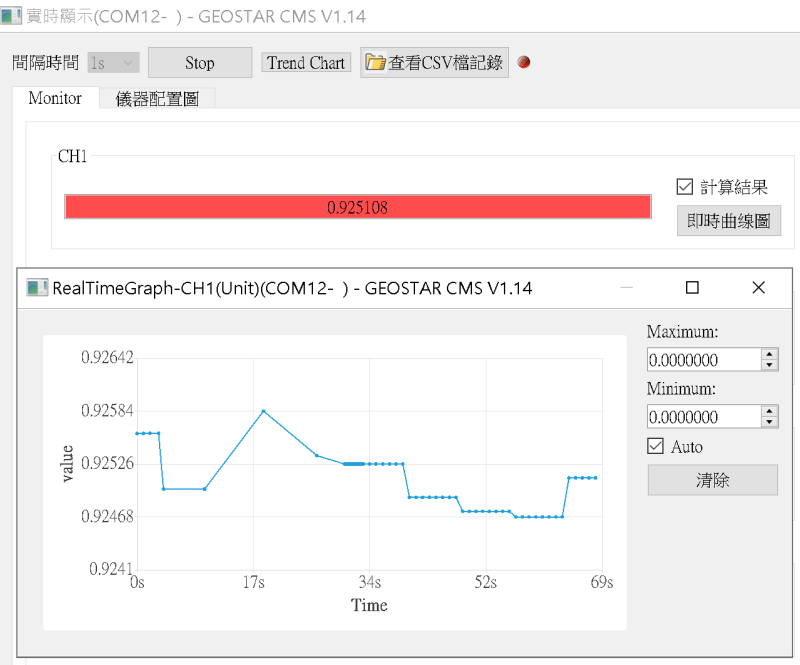
Task: Uncheck the Auto scale checkbox
Action: (656, 446)
